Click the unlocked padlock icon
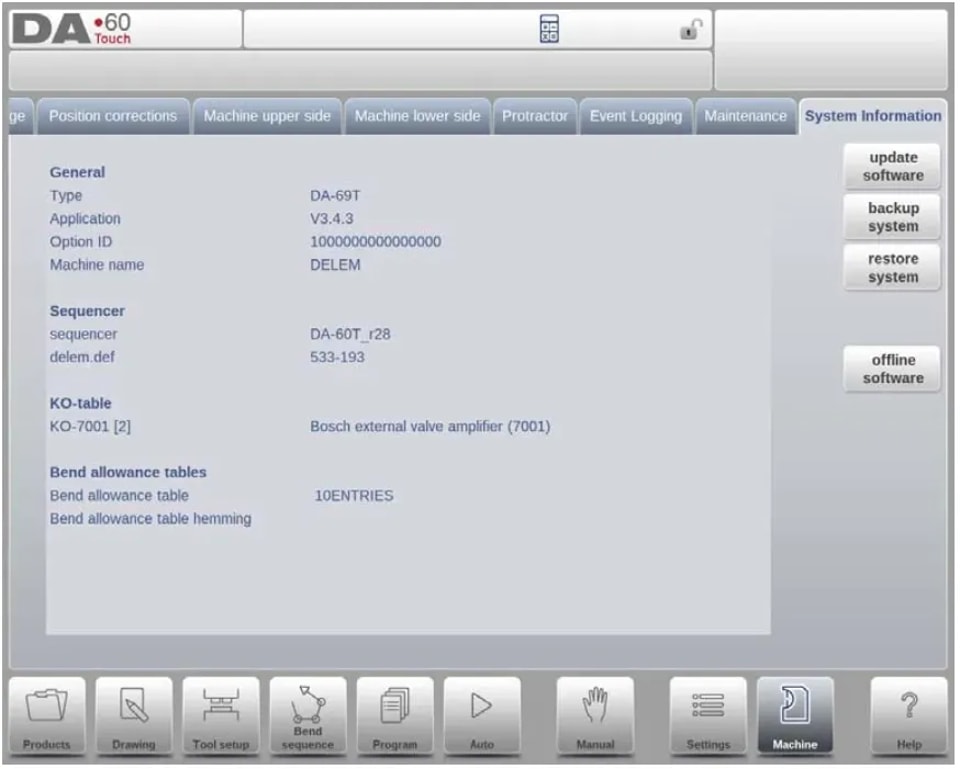Viewport: 960px width, 769px height. point(691,29)
